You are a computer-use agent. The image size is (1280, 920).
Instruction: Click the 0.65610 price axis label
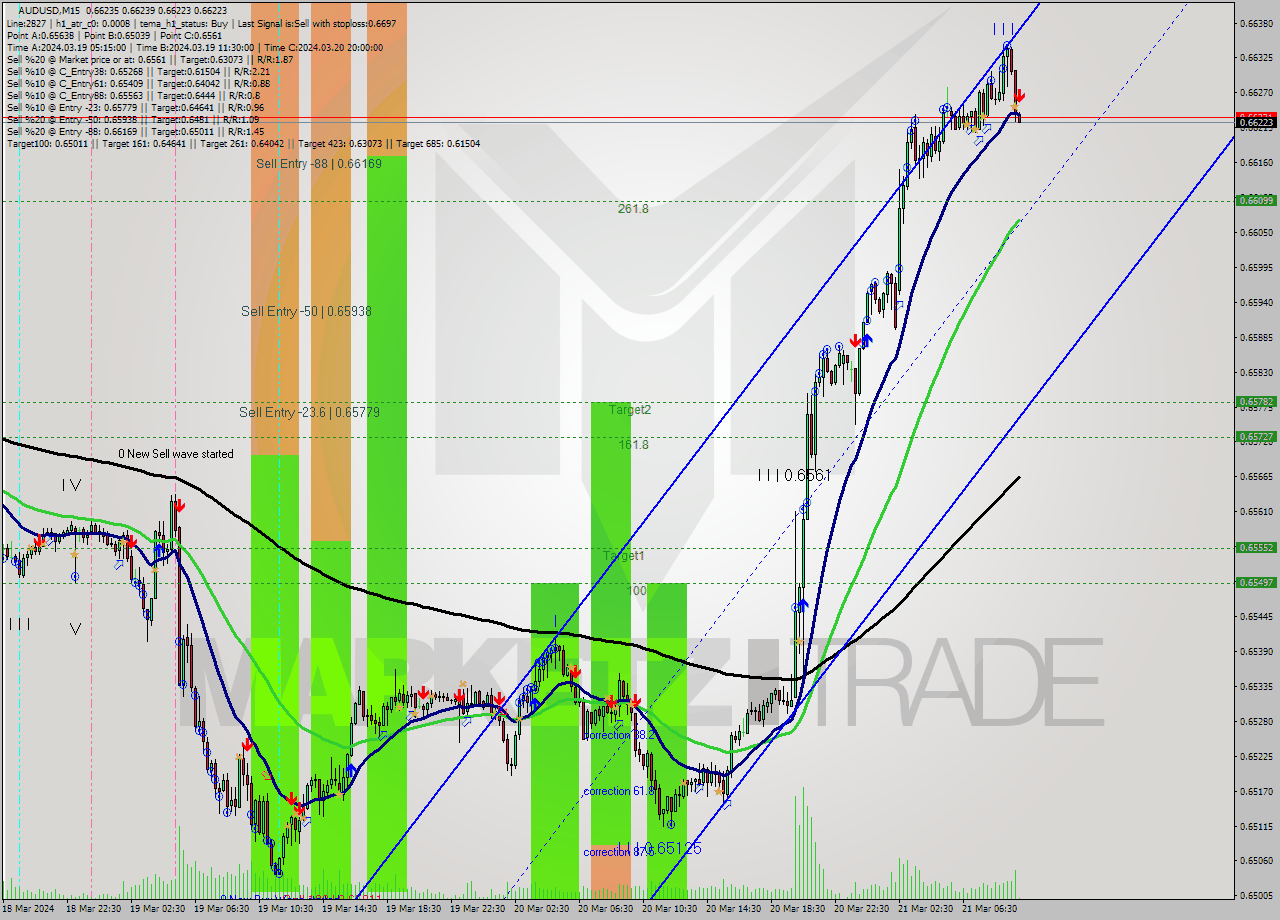pos(1257,512)
